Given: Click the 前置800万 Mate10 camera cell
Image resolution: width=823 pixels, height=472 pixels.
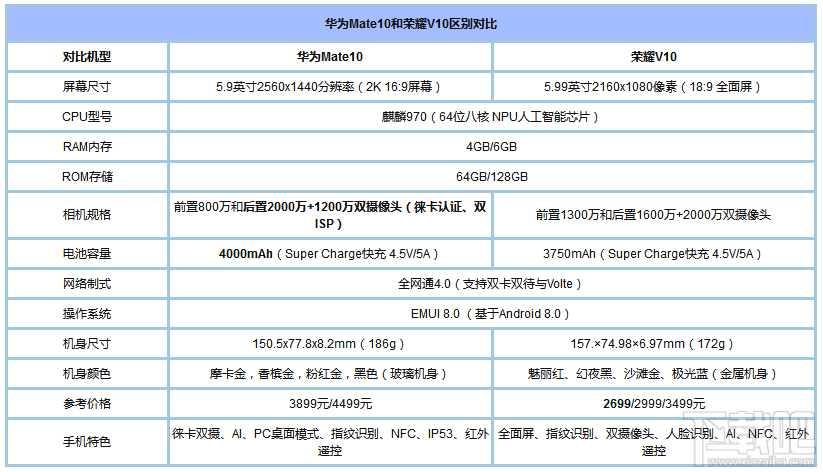Looking at the screenshot, I should pyautogui.click(x=330, y=215).
